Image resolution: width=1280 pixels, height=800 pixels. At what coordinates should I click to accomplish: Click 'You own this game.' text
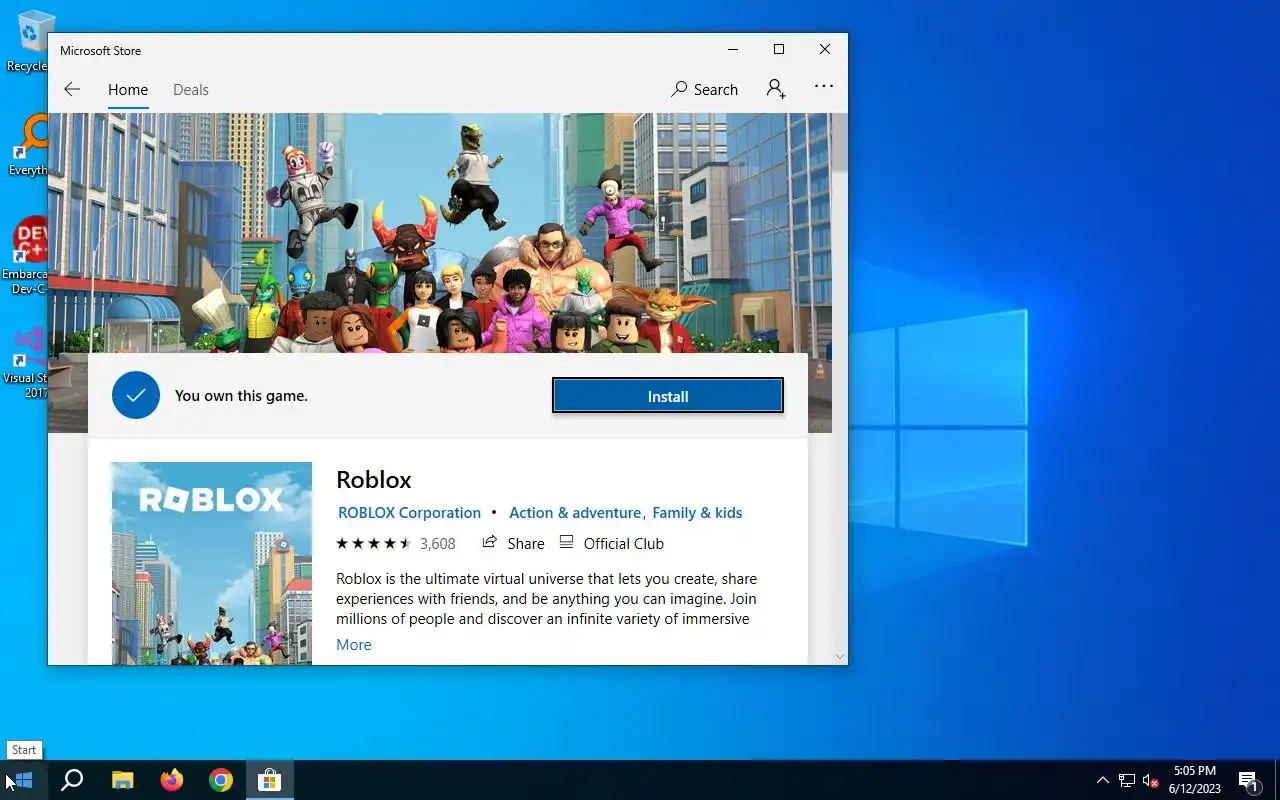coord(241,395)
